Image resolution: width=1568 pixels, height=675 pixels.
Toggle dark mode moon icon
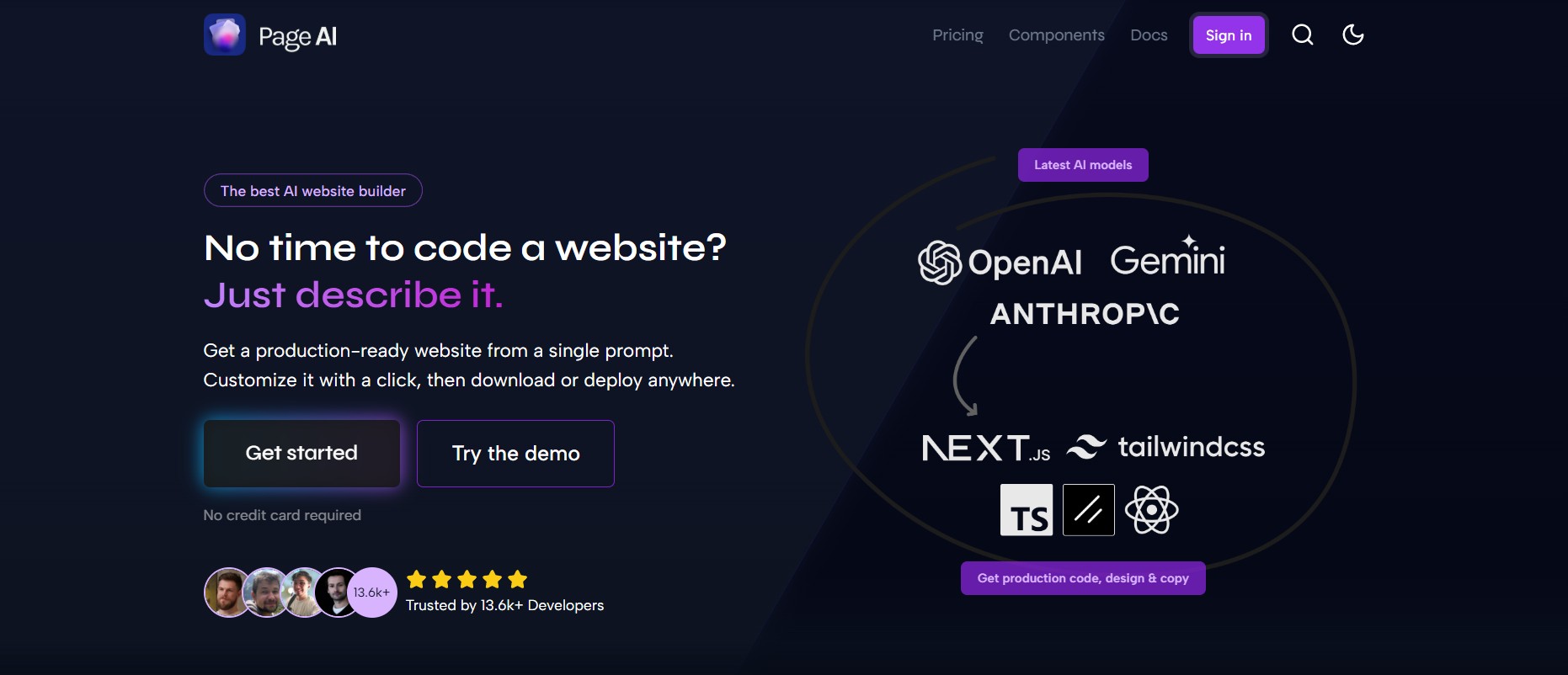pyautogui.click(x=1352, y=35)
